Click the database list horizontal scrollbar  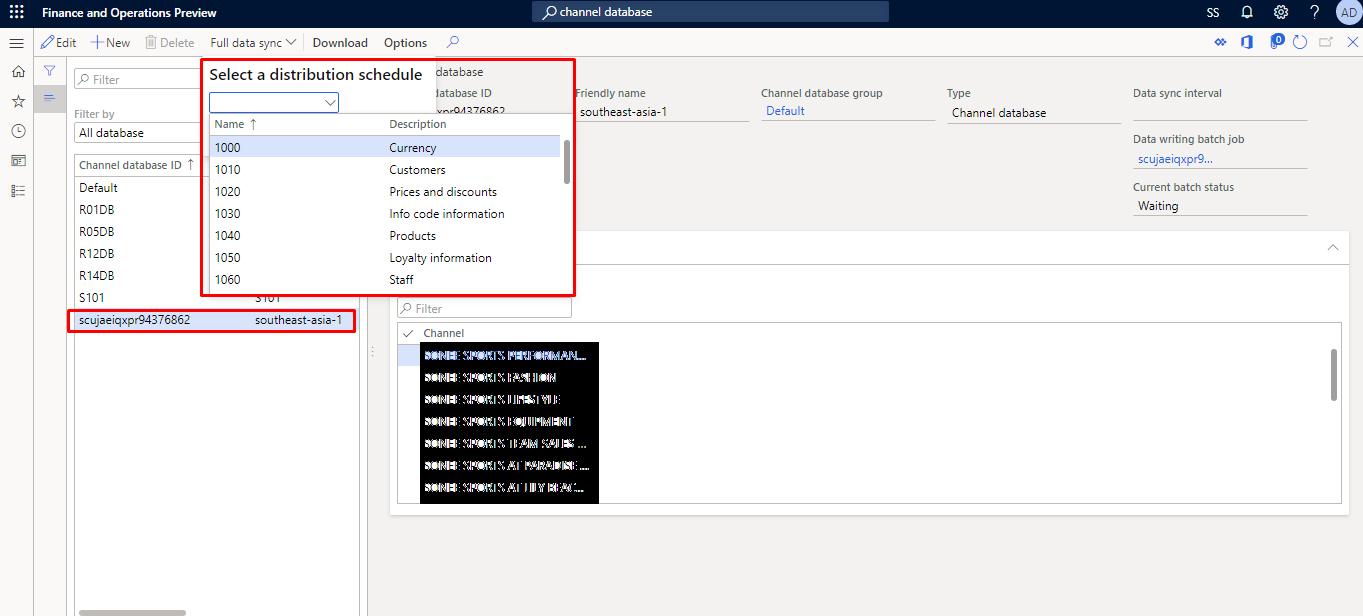coord(132,612)
